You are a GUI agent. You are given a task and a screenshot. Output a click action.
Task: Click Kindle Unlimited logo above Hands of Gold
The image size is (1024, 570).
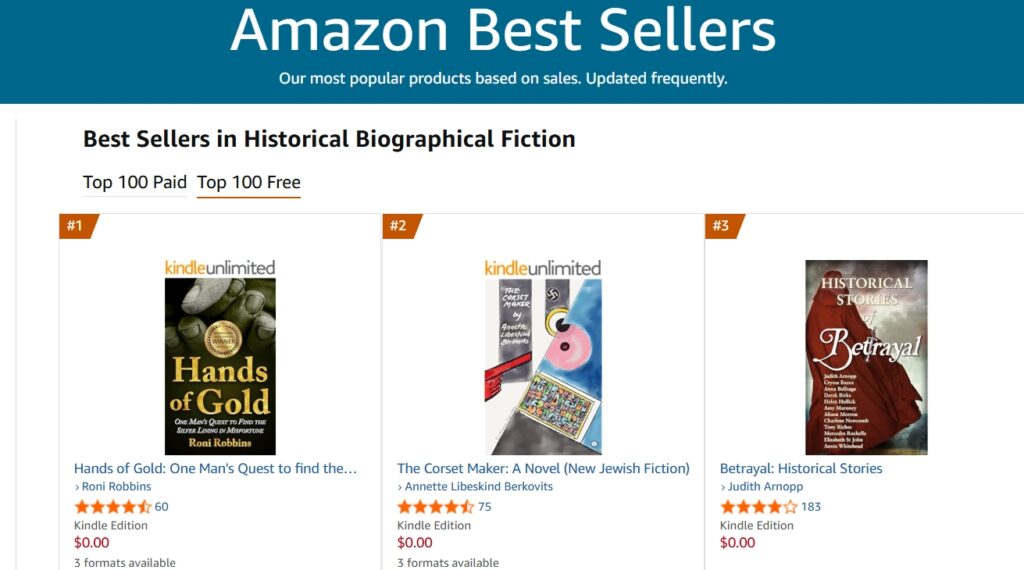tap(220, 268)
